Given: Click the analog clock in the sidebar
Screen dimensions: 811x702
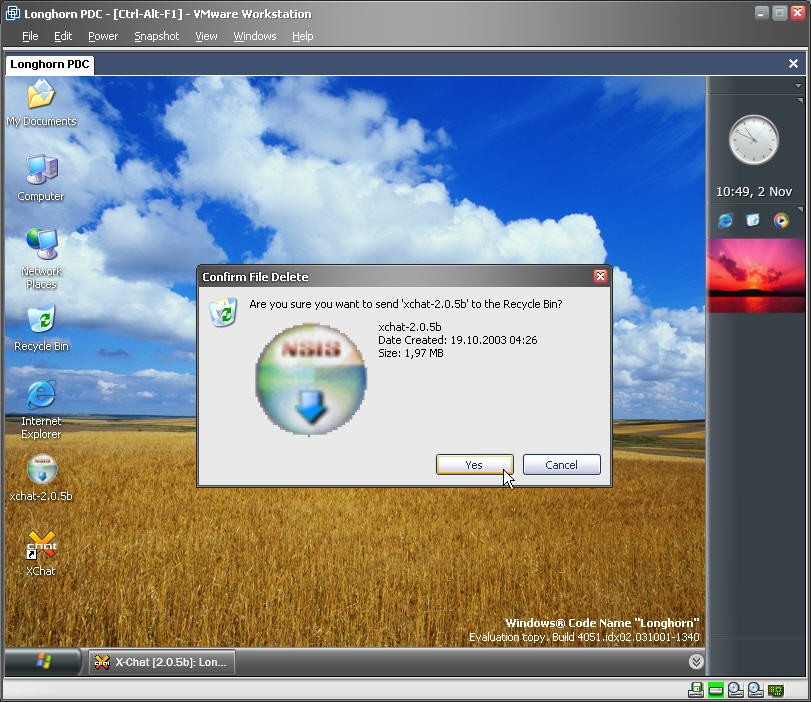Looking at the screenshot, I should 753,140.
